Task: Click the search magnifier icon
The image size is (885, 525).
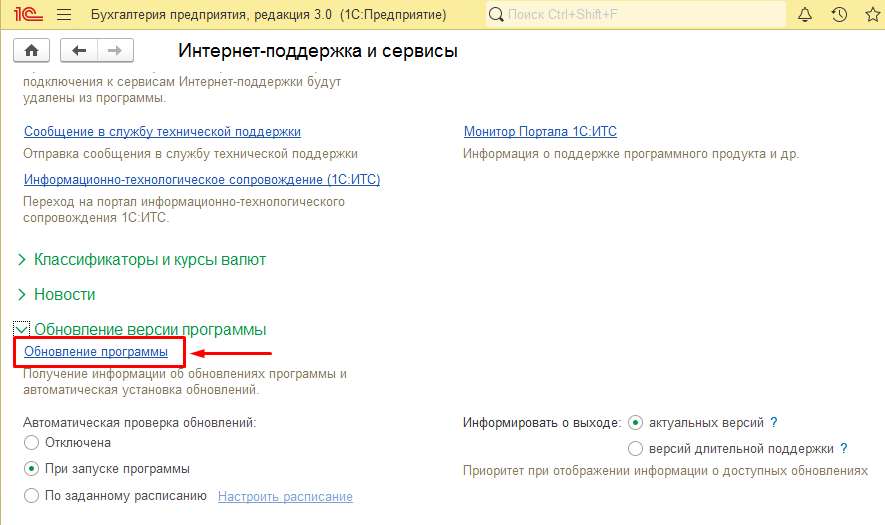Action: point(496,14)
